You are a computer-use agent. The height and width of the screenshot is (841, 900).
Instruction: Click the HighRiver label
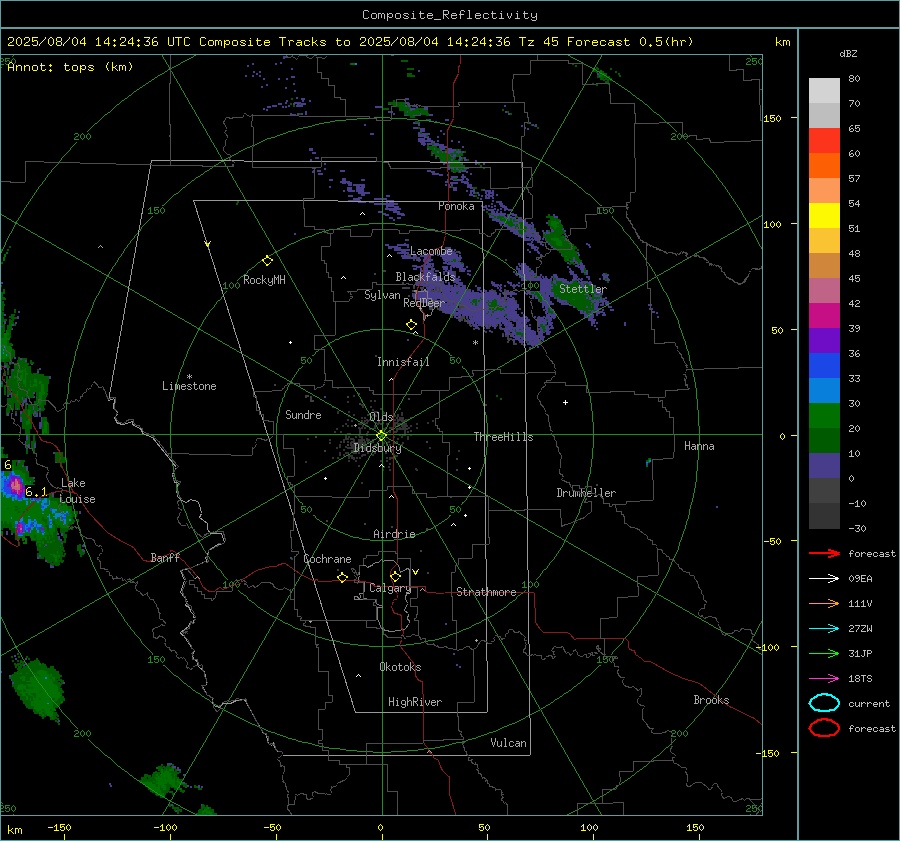[x=415, y=702]
